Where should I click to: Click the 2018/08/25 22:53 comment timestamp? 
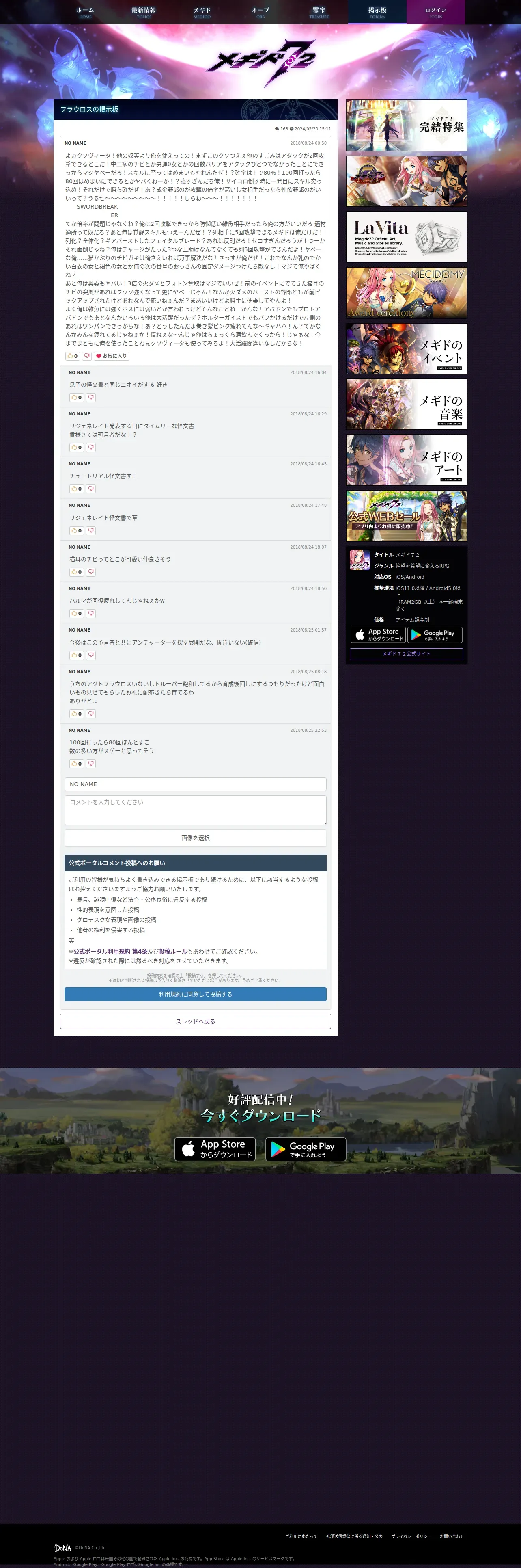tap(308, 731)
